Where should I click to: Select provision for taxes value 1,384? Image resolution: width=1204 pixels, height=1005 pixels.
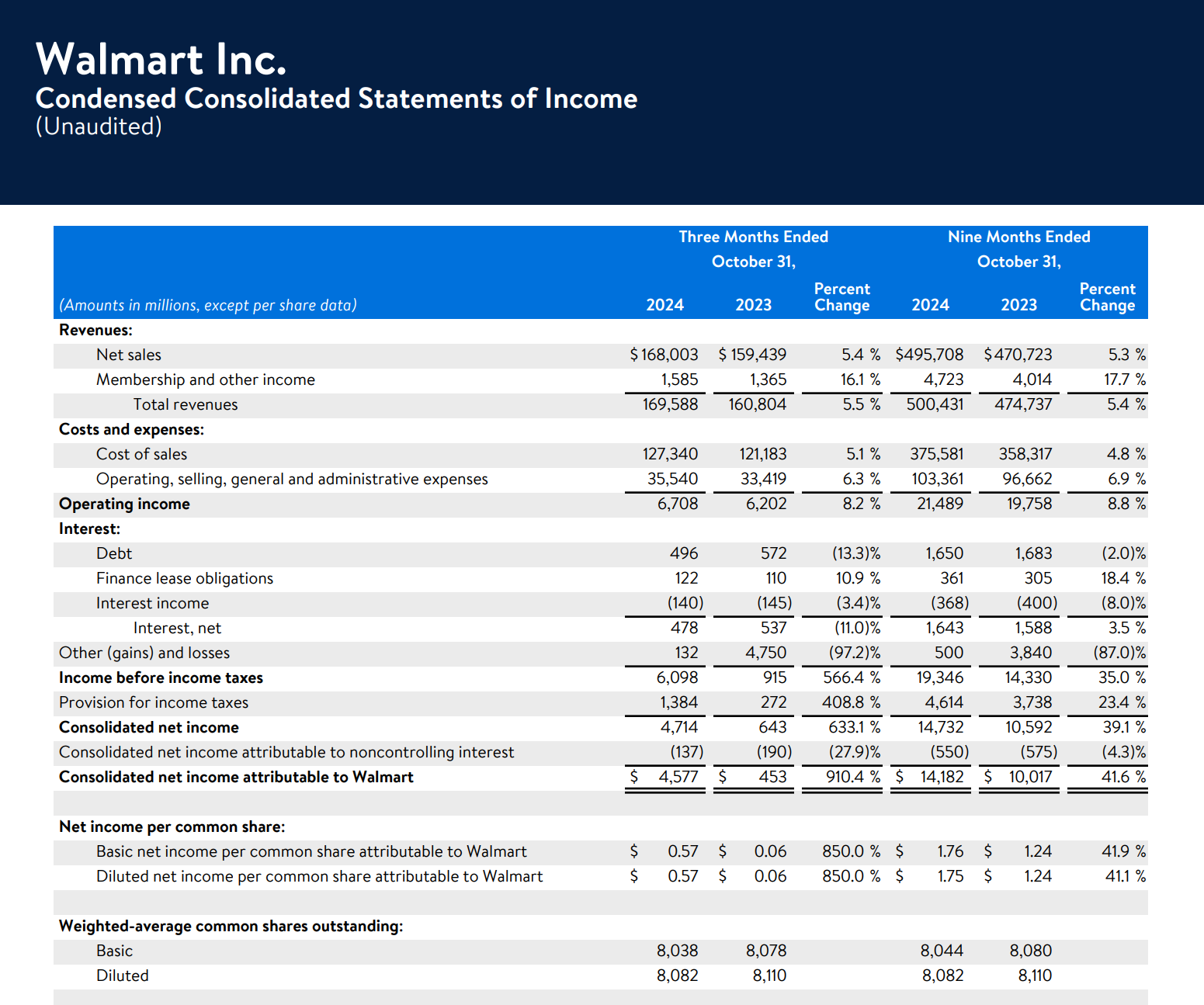pos(679,702)
